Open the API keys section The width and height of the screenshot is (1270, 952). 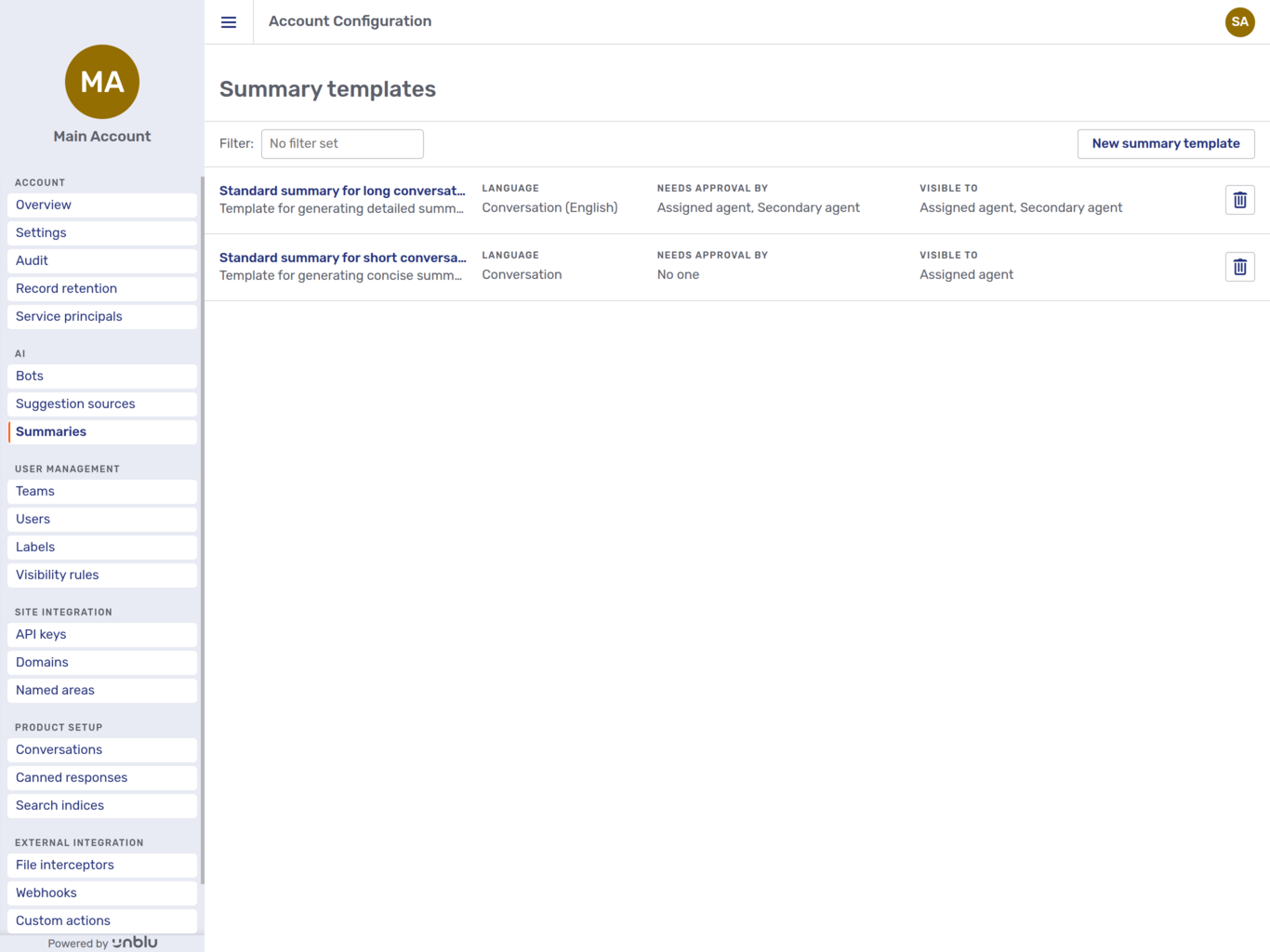click(40, 634)
